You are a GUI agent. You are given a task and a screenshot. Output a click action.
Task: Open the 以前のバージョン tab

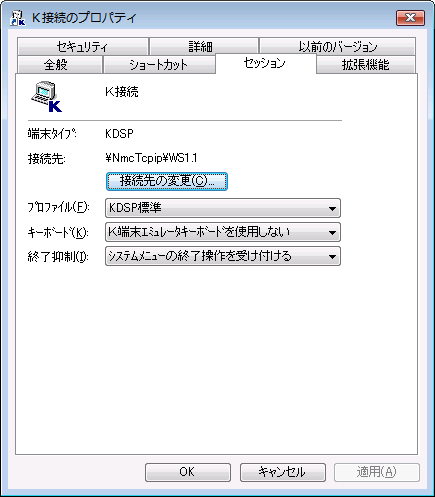(x=337, y=47)
